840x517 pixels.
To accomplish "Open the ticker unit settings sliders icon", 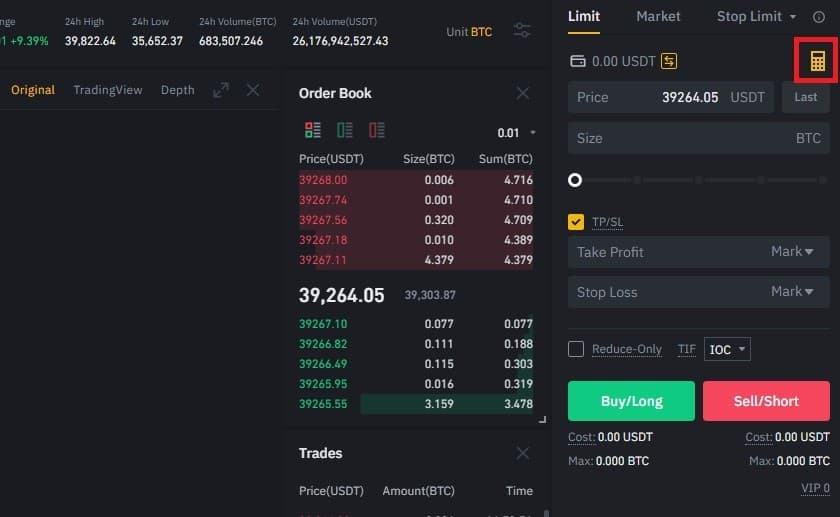I will tap(521, 31).
